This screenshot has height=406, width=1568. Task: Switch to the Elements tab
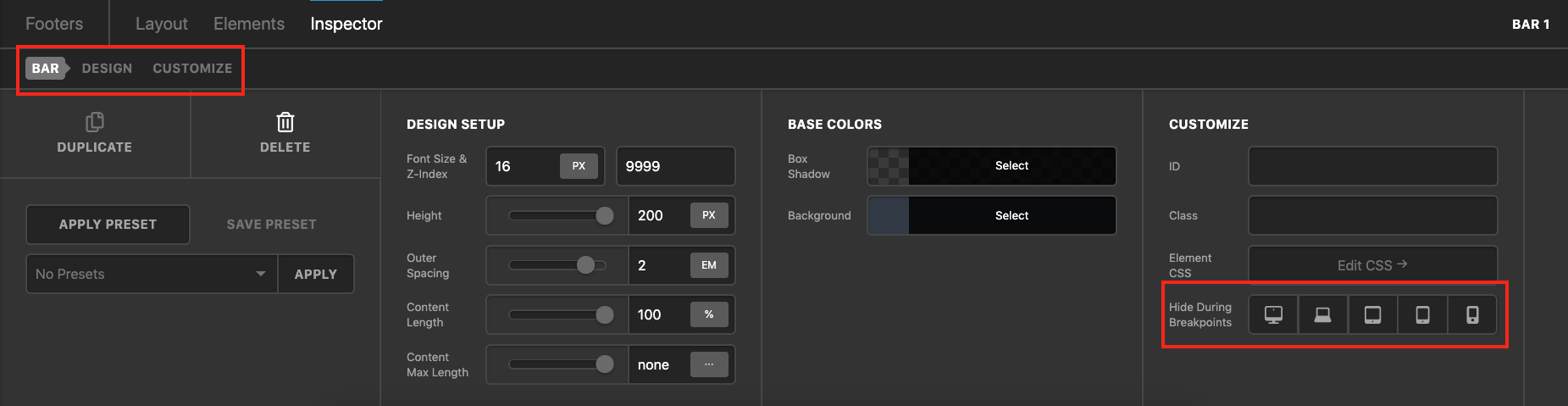click(249, 24)
